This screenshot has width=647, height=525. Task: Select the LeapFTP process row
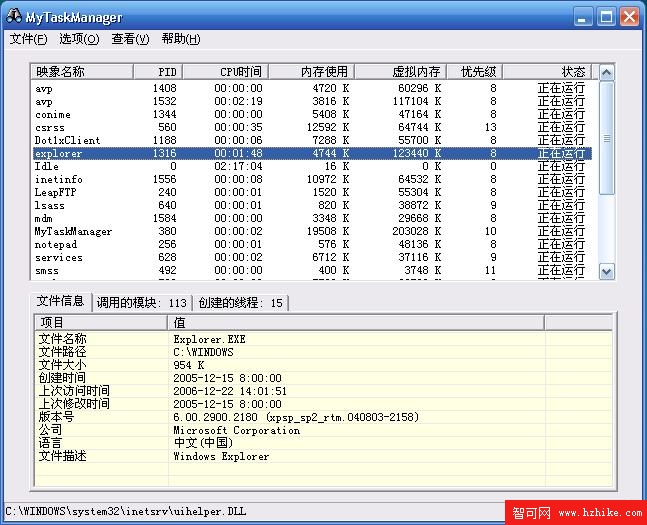point(312,192)
